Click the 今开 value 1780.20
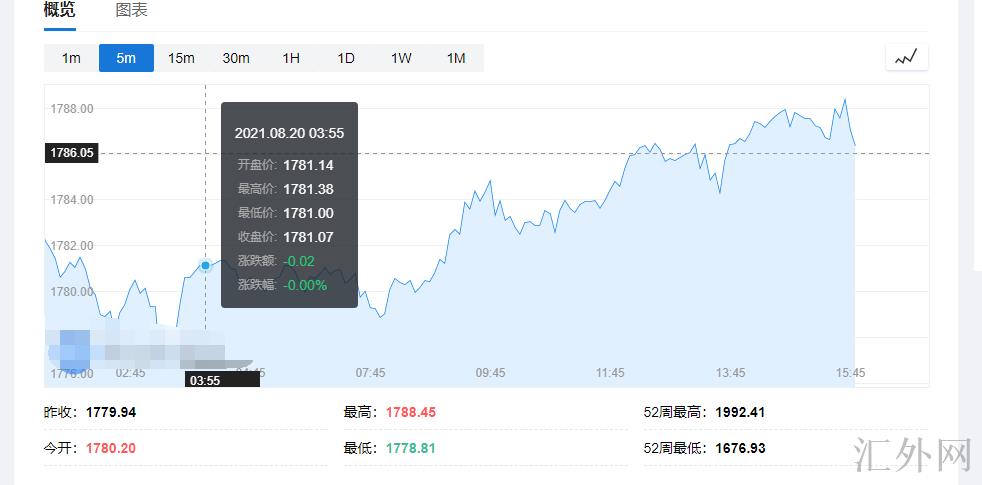The height and width of the screenshot is (485, 982). coord(110,448)
